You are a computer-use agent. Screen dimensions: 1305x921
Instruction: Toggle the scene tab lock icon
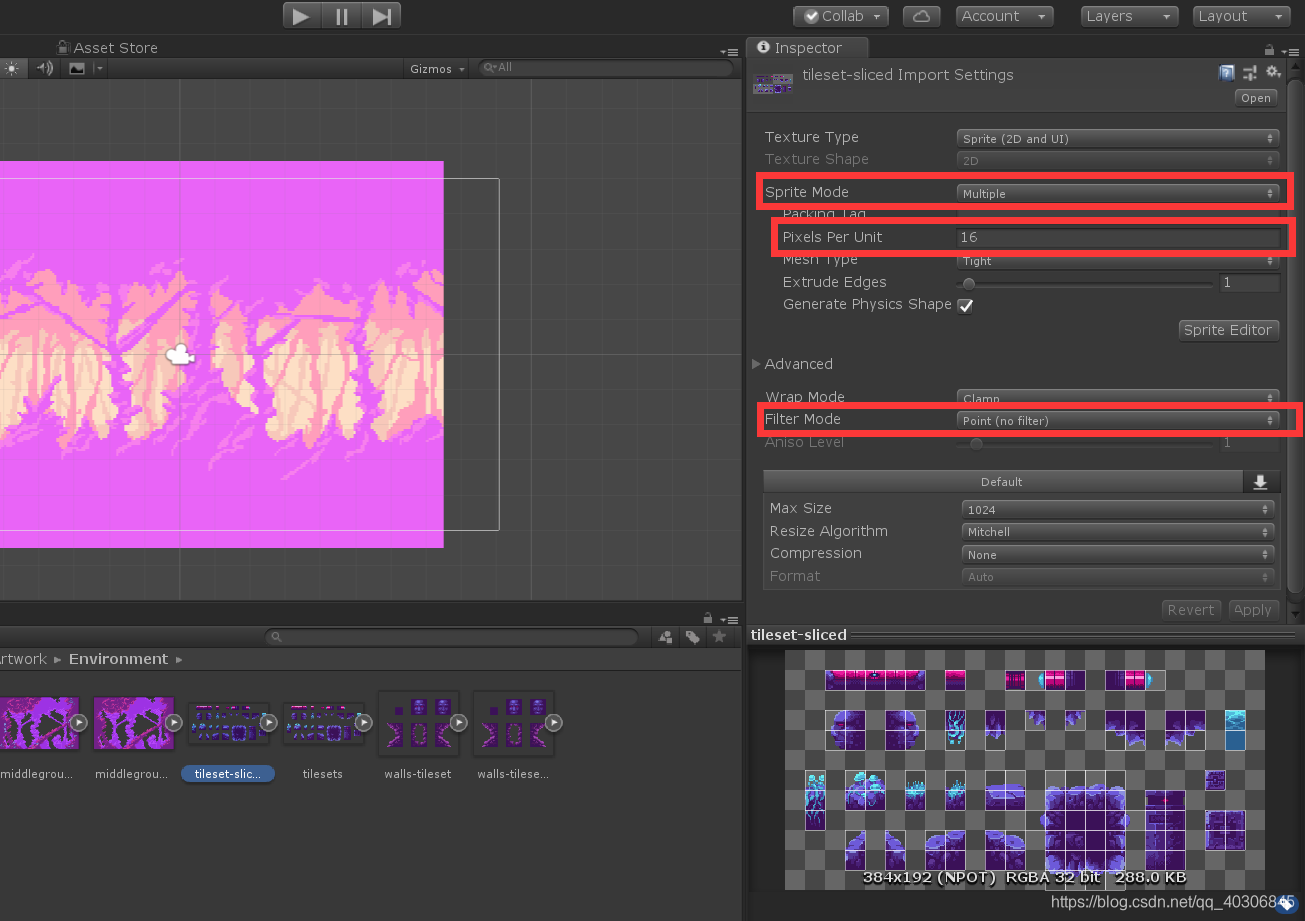[x=63, y=47]
